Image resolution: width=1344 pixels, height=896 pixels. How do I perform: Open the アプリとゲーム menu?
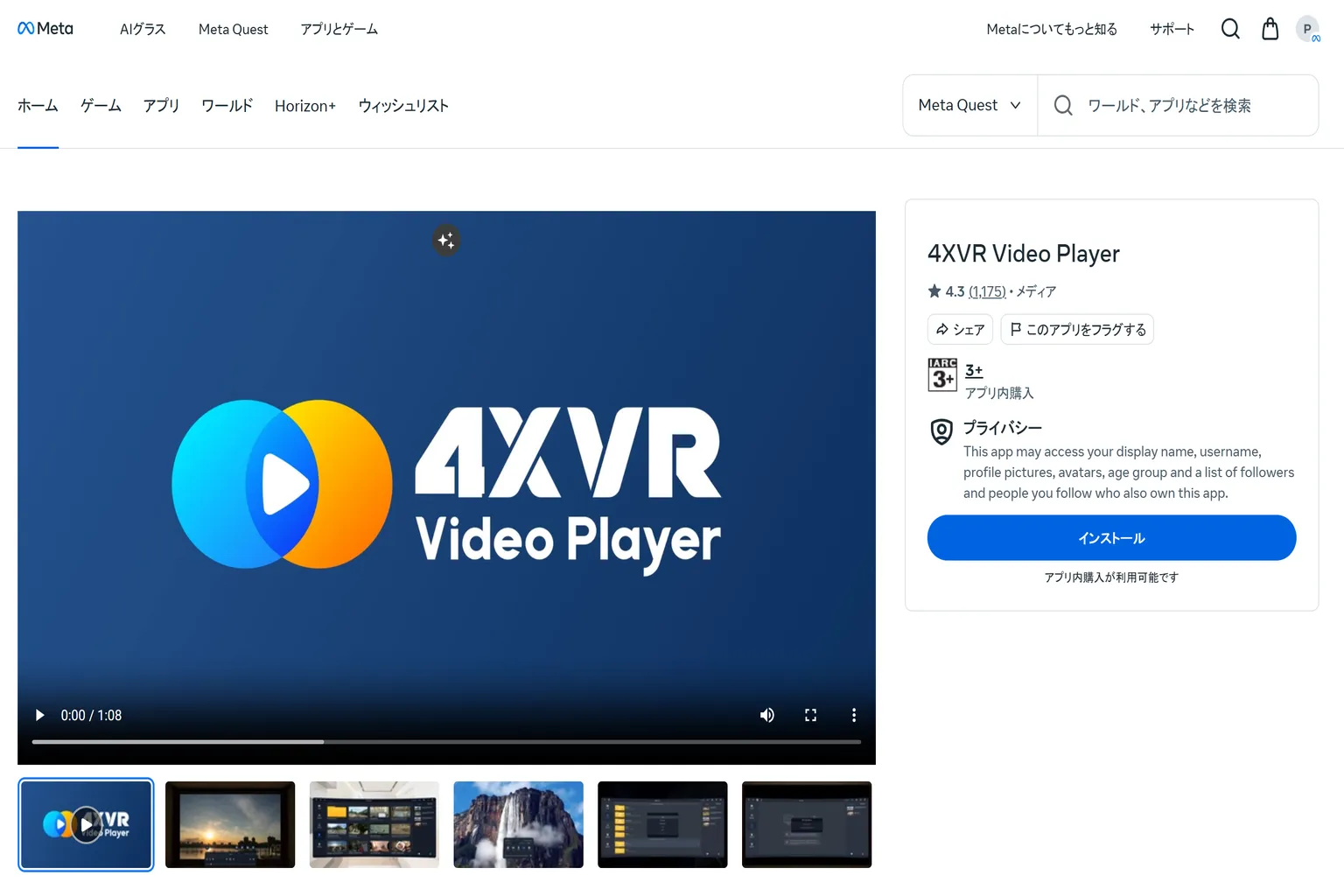click(x=339, y=29)
